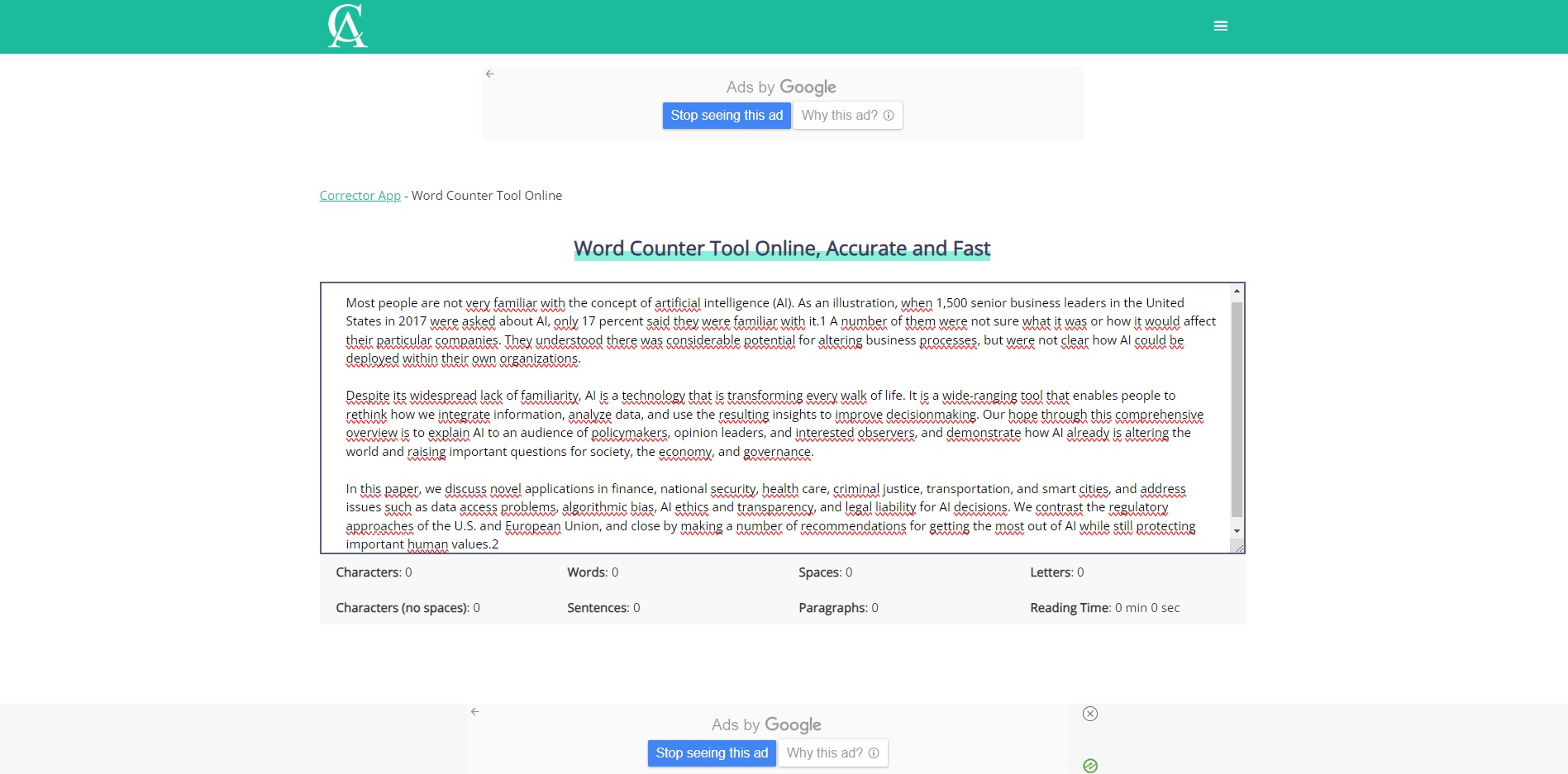The width and height of the screenshot is (1568, 774).
Task: Click the Reading Time statistic
Action: [x=1105, y=608]
